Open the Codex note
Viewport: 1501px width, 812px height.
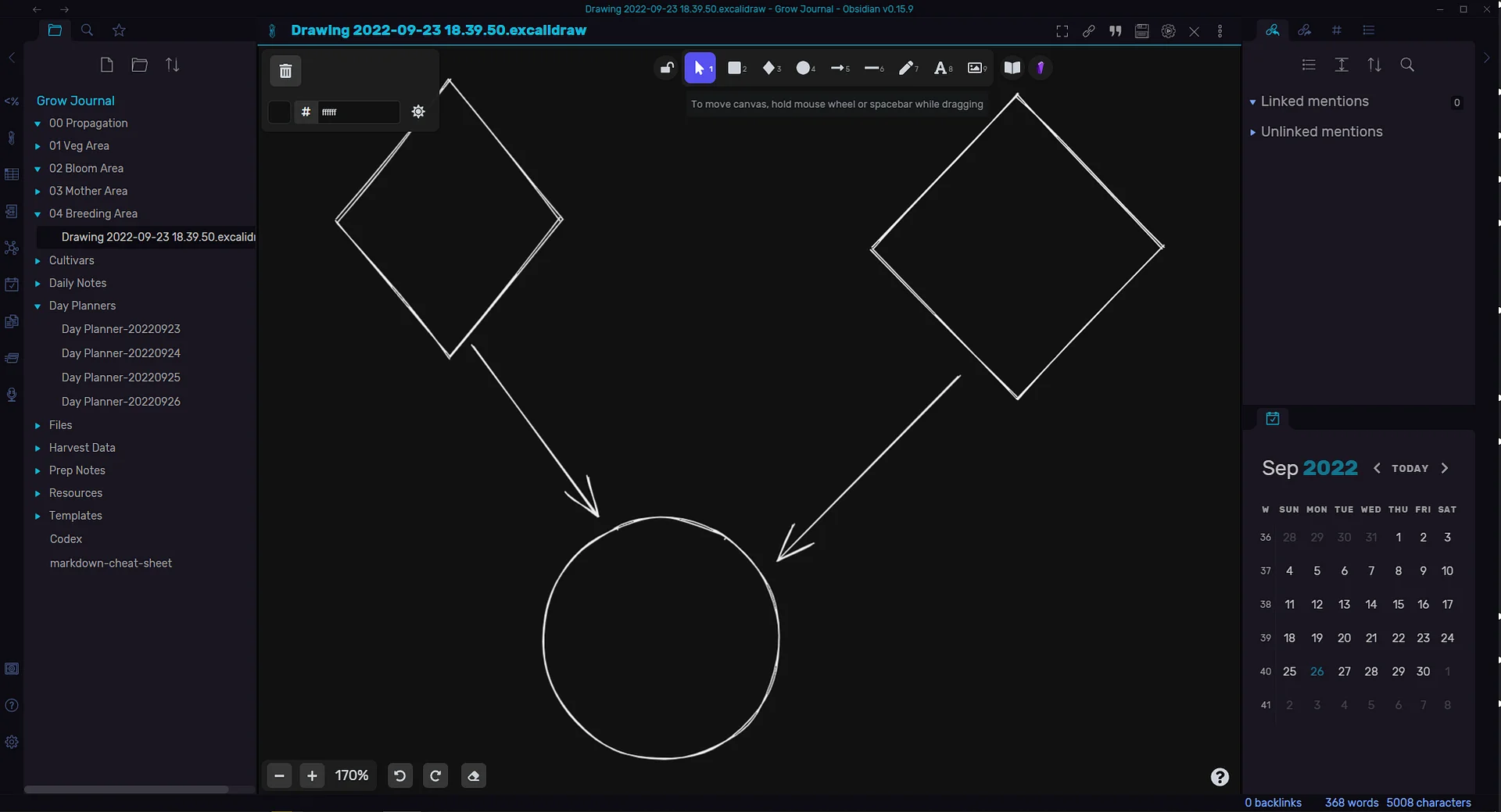(x=66, y=539)
